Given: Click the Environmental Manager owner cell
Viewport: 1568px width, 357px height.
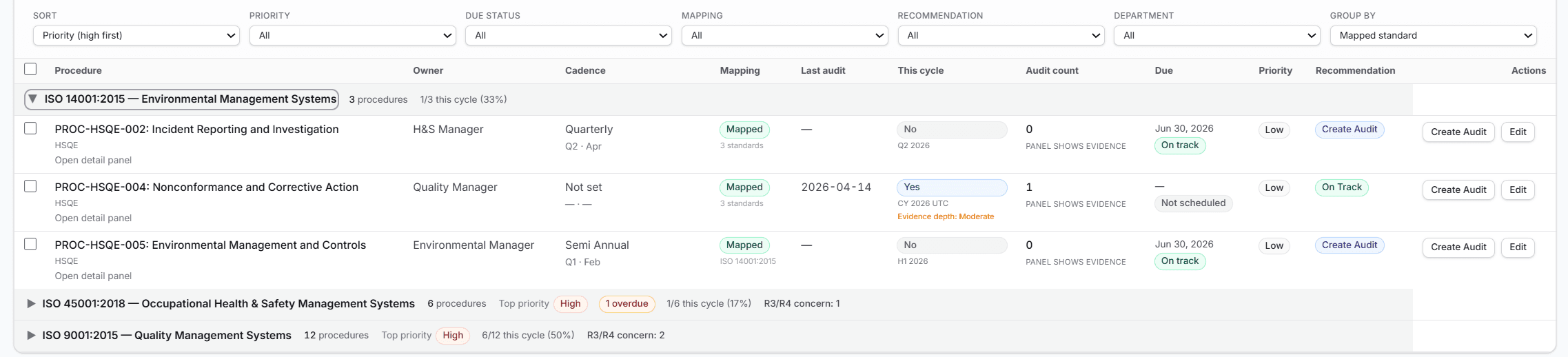Looking at the screenshot, I should [x=474, y=245].
